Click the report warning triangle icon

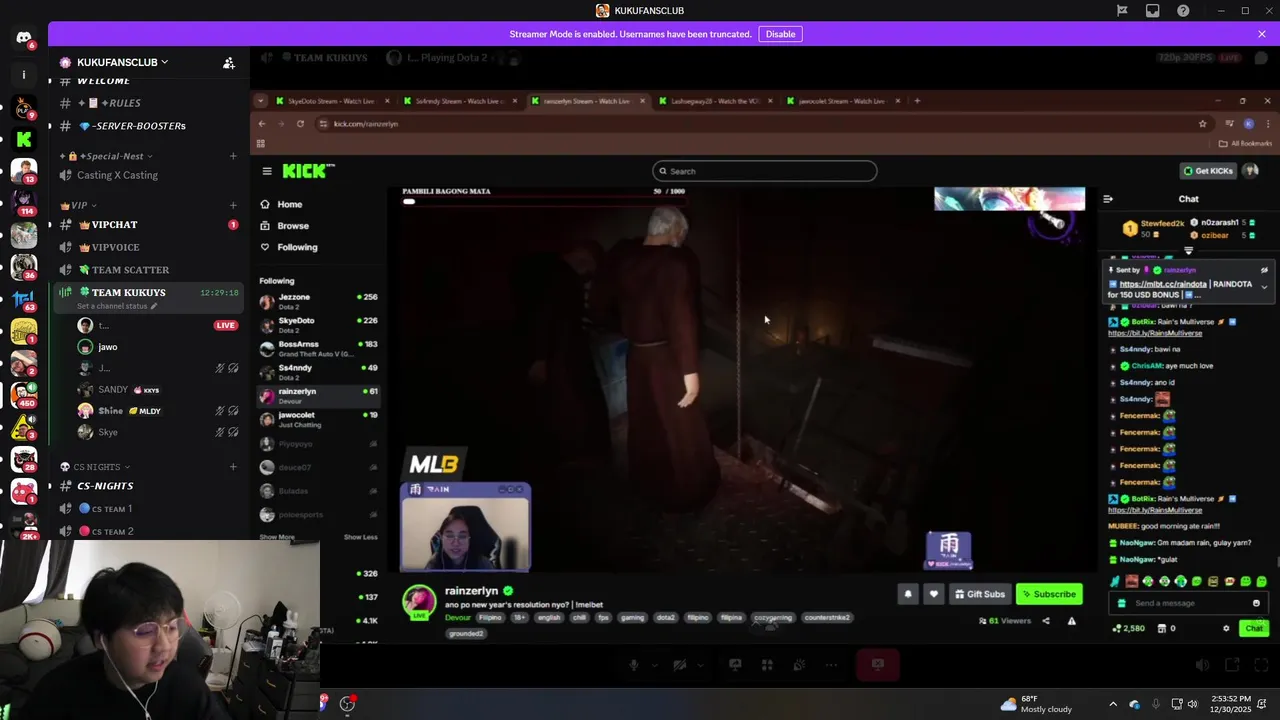coord(1072,621)
